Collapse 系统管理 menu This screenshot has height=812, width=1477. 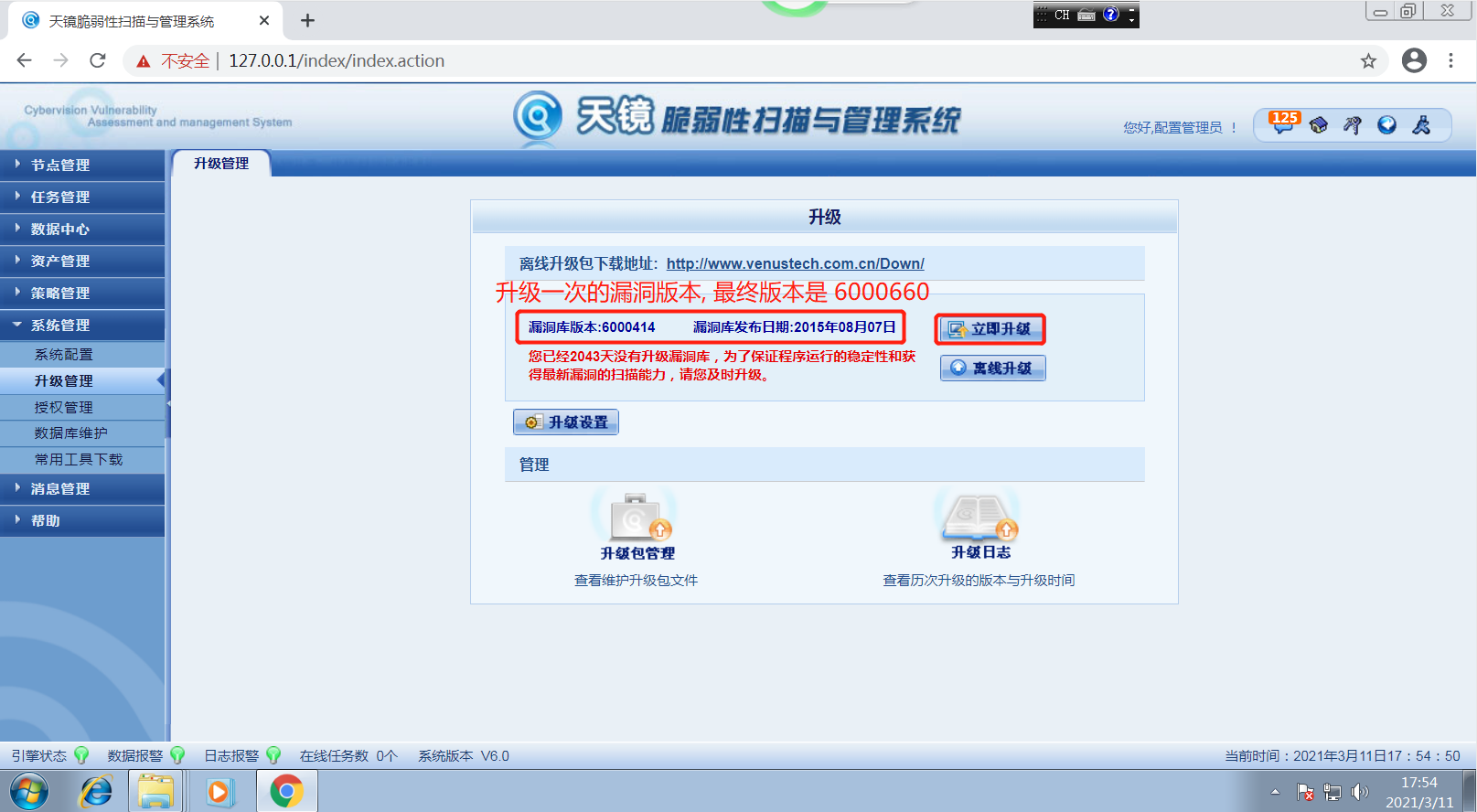tap(82, 325)
